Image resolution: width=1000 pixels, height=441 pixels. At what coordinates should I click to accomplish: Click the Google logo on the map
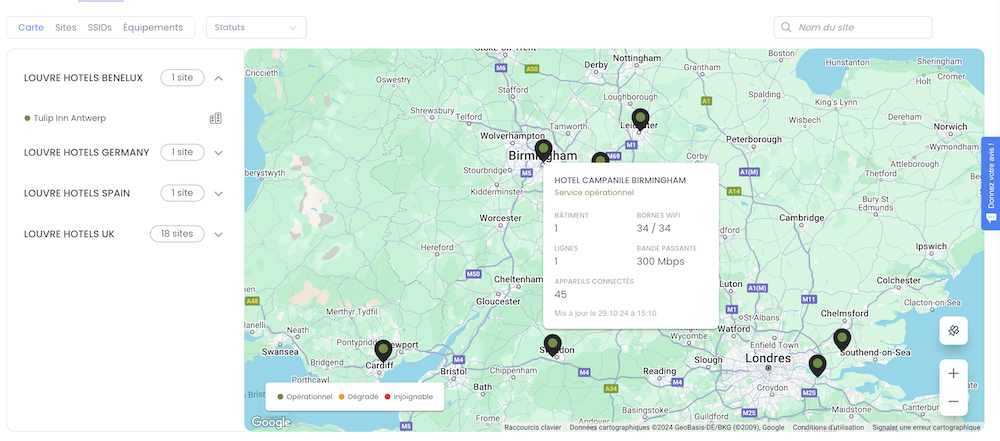click(271, 422)
